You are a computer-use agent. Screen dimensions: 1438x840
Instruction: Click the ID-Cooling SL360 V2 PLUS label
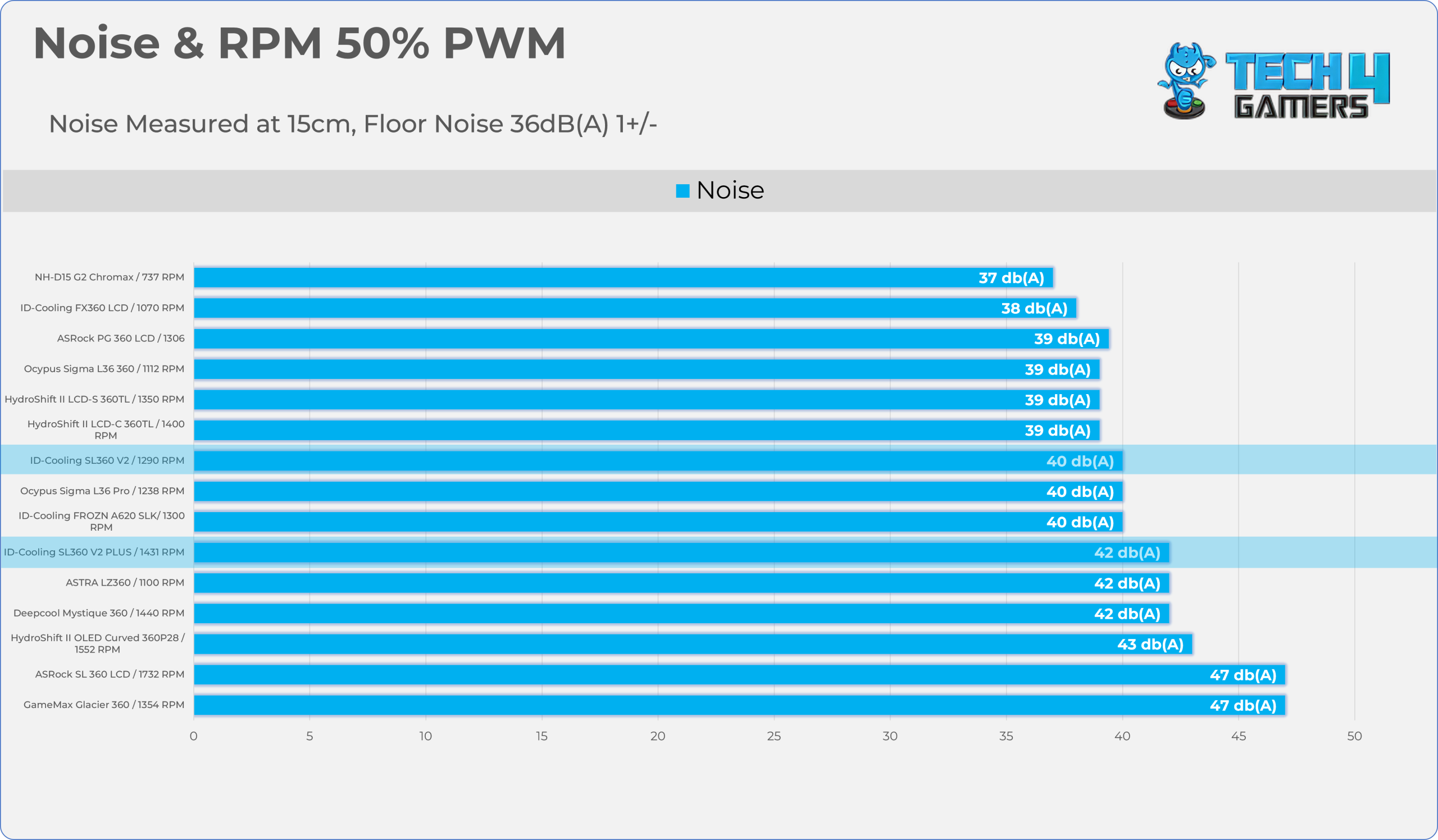click(x=94, y=552)
